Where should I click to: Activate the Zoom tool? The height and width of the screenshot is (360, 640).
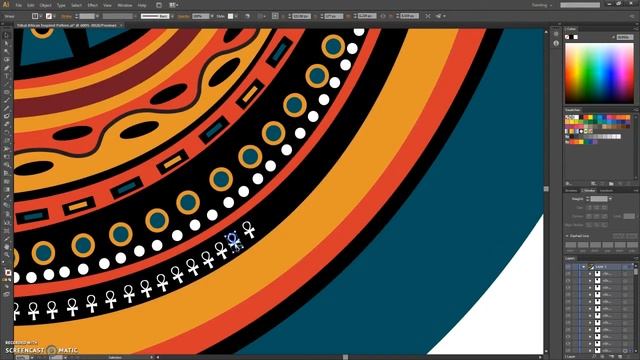pyautogui.click(x=6, y=255)
